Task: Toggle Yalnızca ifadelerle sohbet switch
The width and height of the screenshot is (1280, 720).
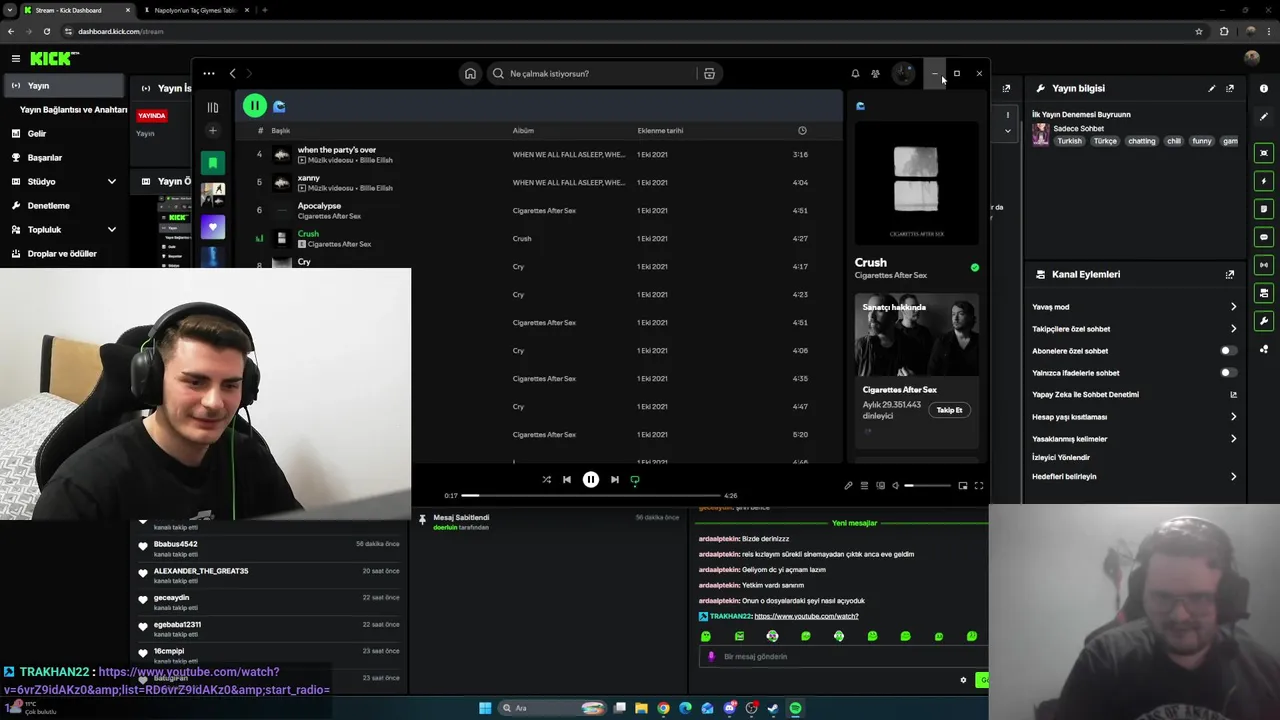Action: point(1228,373)
